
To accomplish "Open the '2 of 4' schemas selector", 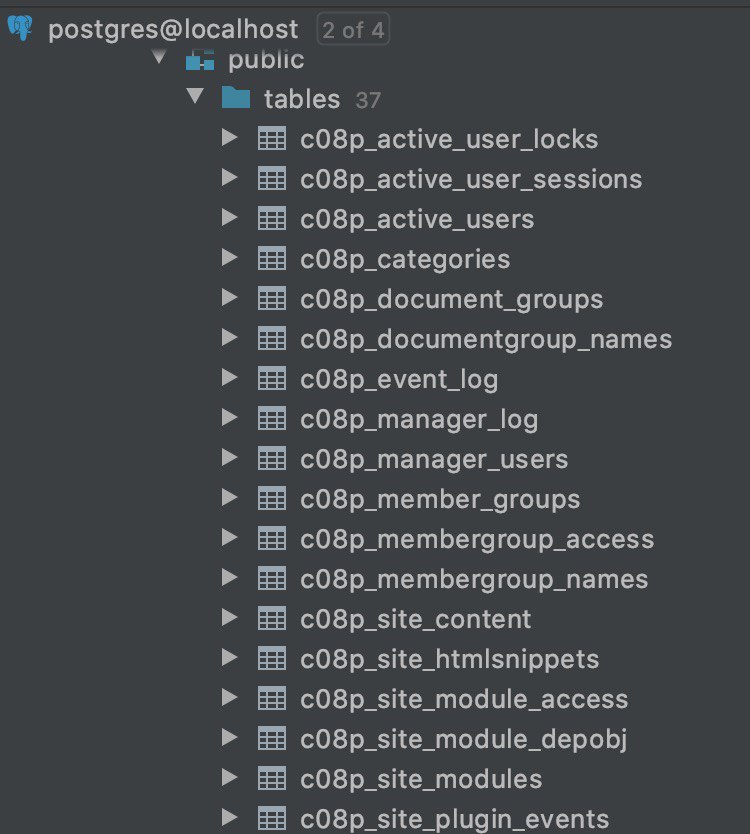I will (x=353, y=30).
